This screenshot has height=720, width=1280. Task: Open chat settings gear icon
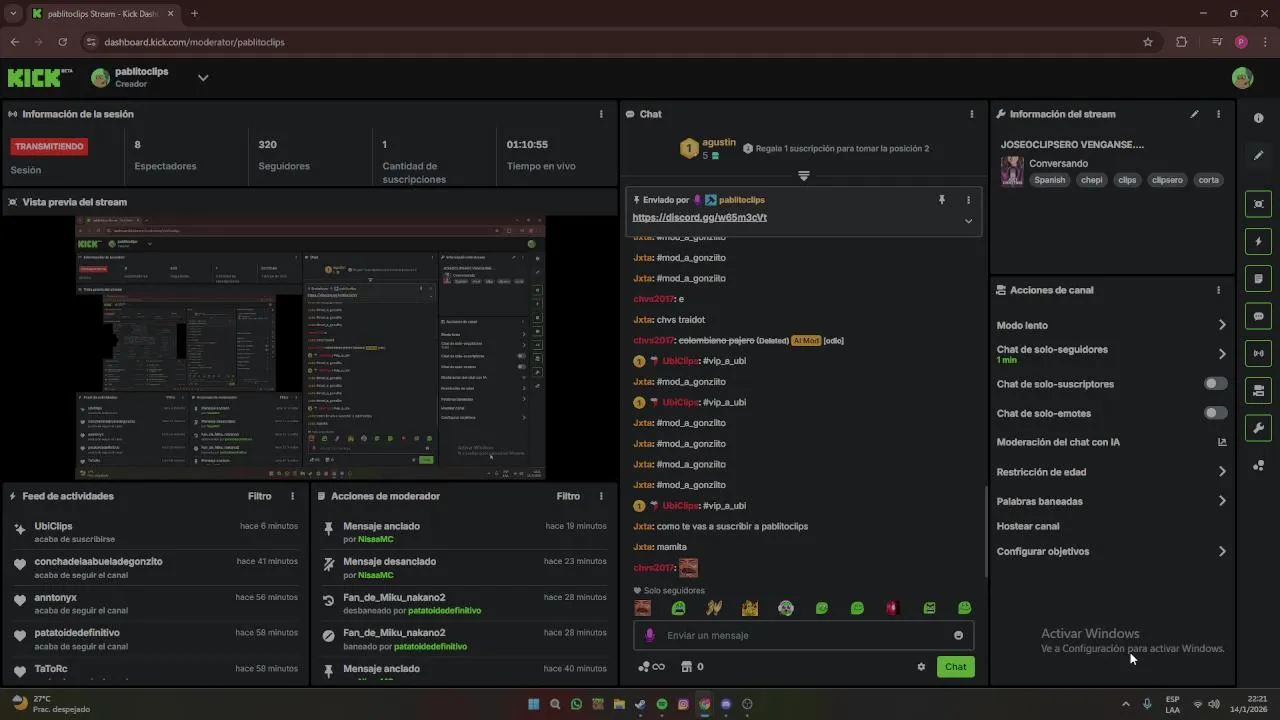pos(921,667)
